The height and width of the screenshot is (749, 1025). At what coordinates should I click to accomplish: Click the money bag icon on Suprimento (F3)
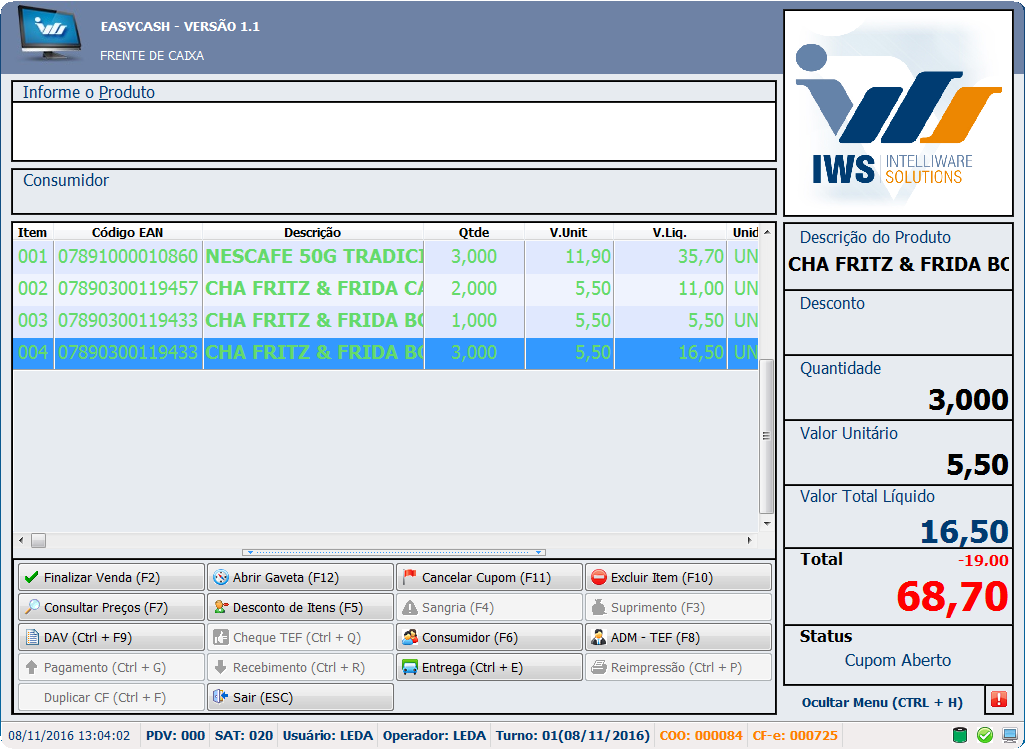point(598,607)
